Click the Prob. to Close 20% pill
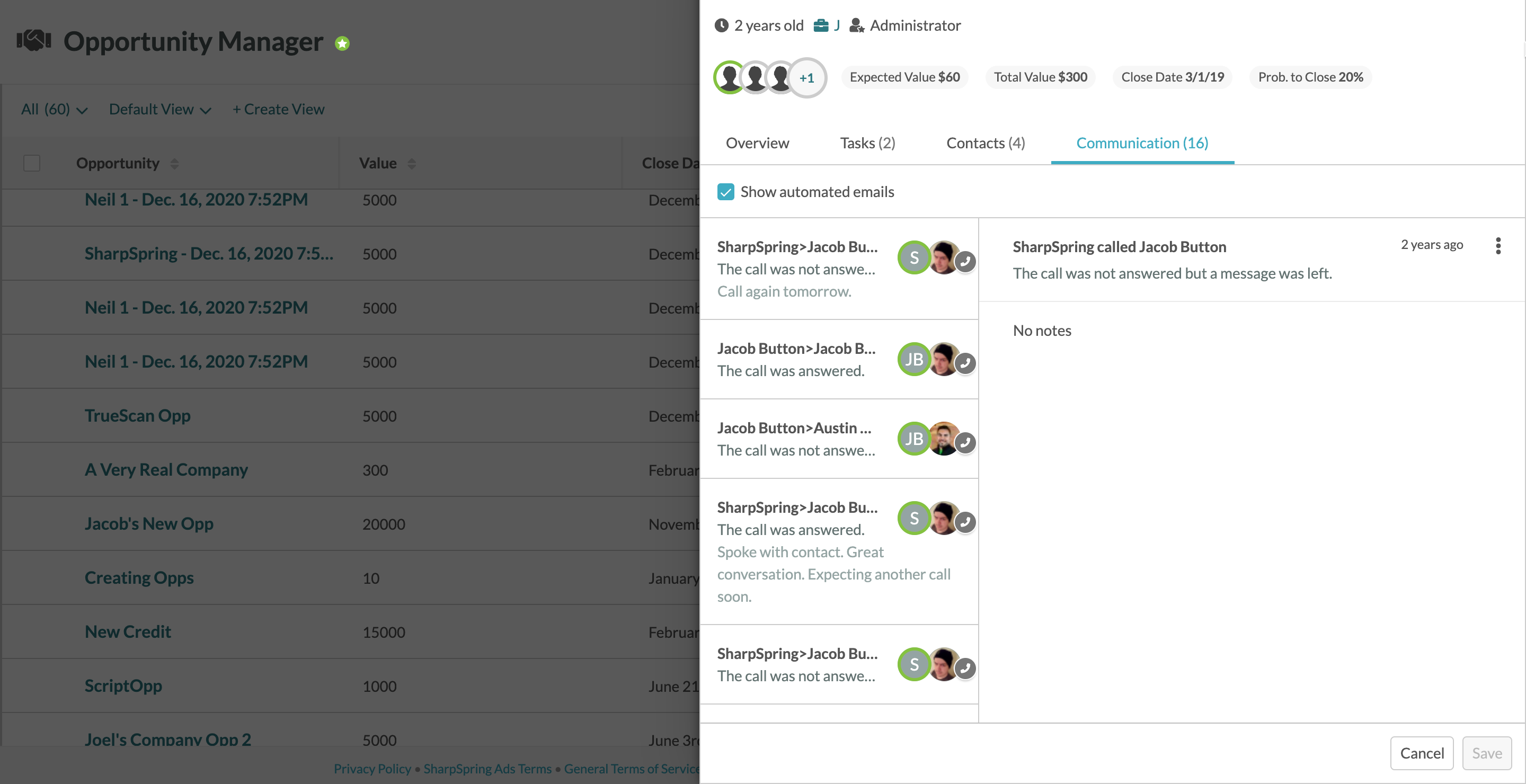Screen dimensions: 1526x784 [x=1310, y=77]
